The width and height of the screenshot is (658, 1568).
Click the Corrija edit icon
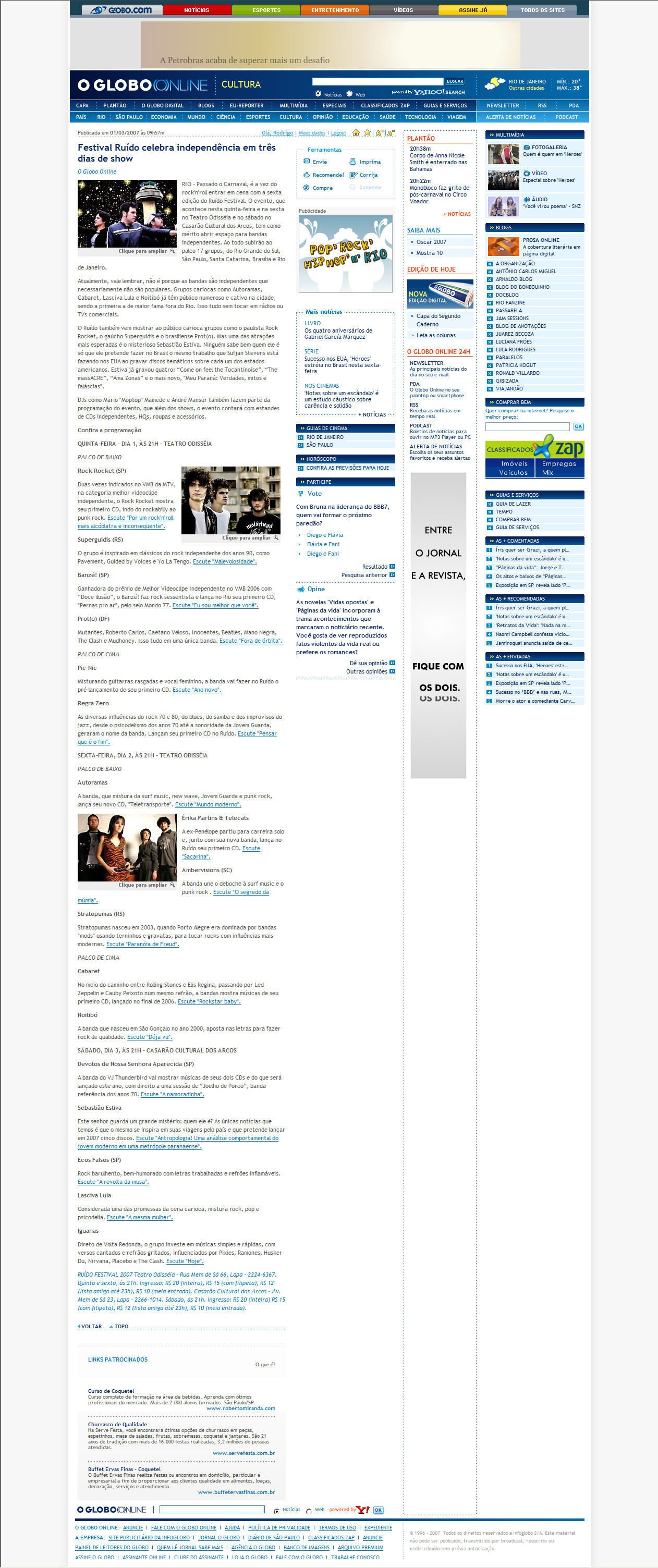pos(352,175)
